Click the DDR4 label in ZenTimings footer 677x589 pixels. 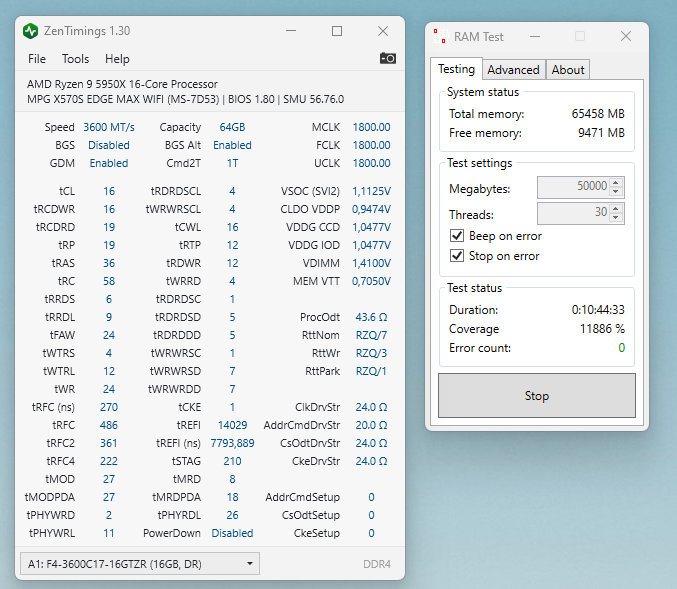click(x=377, y=564)
